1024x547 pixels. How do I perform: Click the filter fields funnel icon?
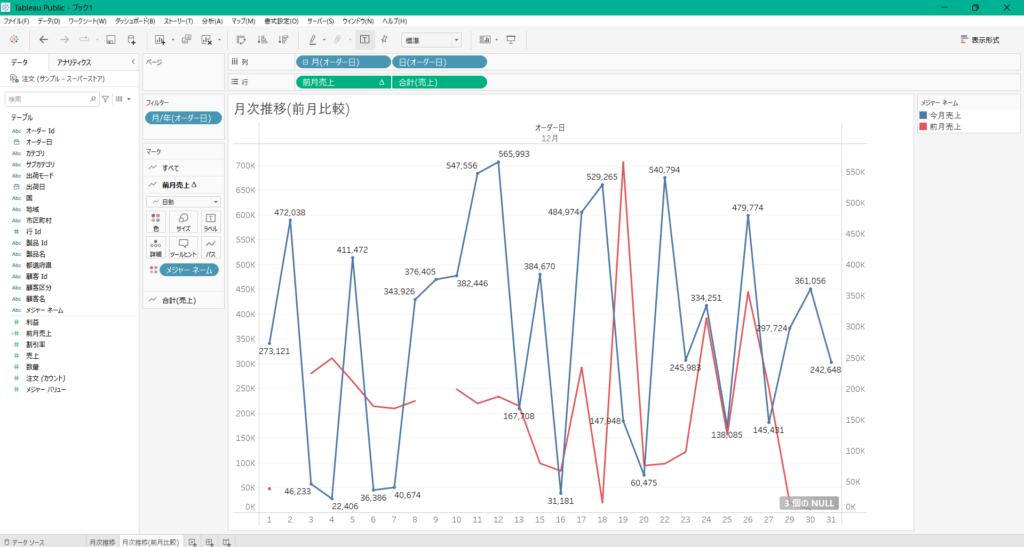(106, 99)
